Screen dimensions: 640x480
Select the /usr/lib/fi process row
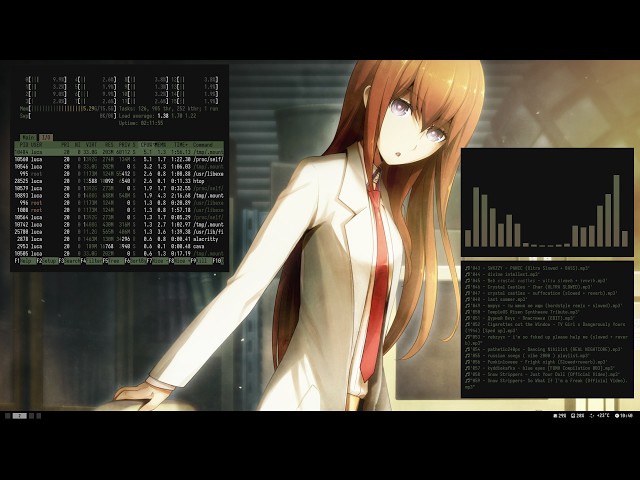119,232
